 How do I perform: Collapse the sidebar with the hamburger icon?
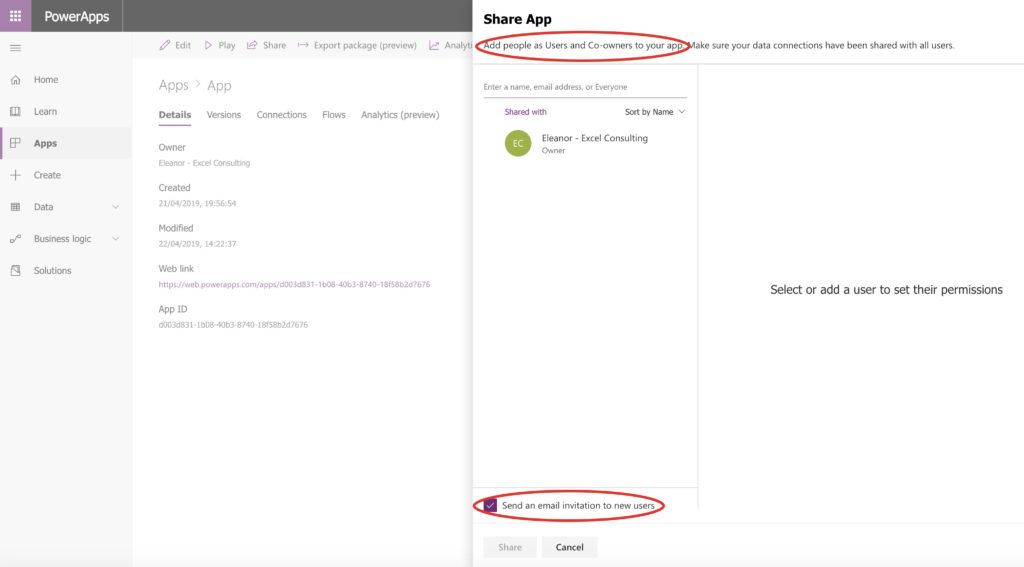(16, 48)
